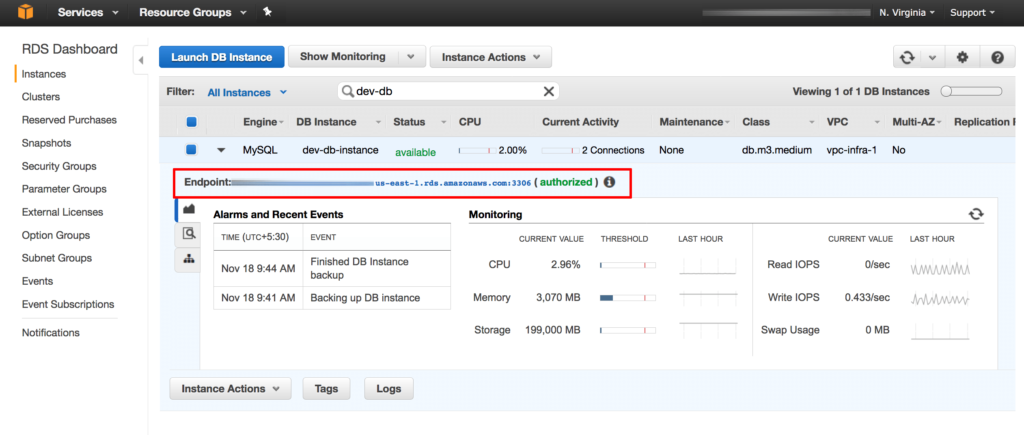Open the N. Virginia region dropdown
1024x435 pixels.
point(907,12)
